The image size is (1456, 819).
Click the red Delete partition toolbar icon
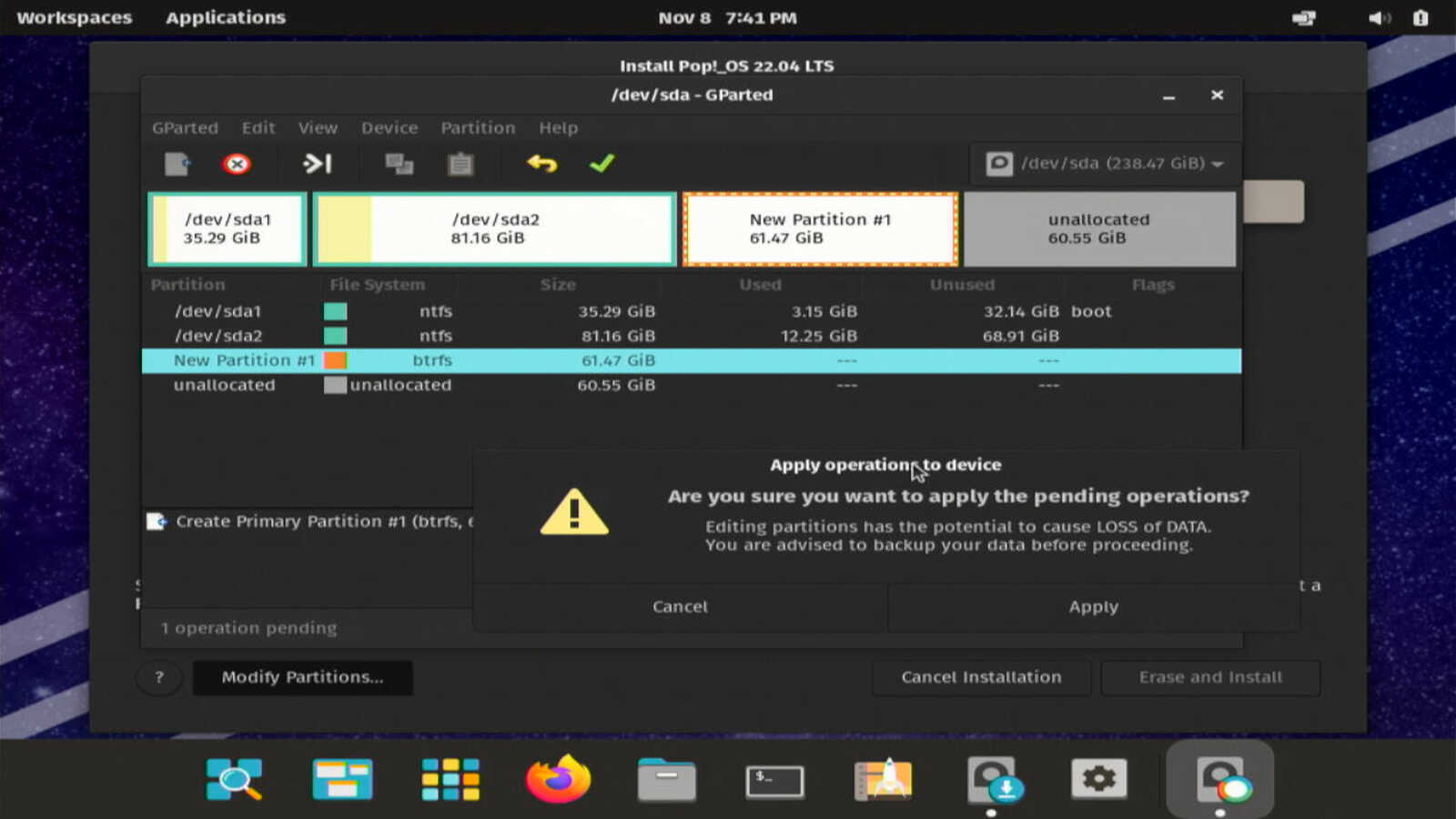point(237,164)
